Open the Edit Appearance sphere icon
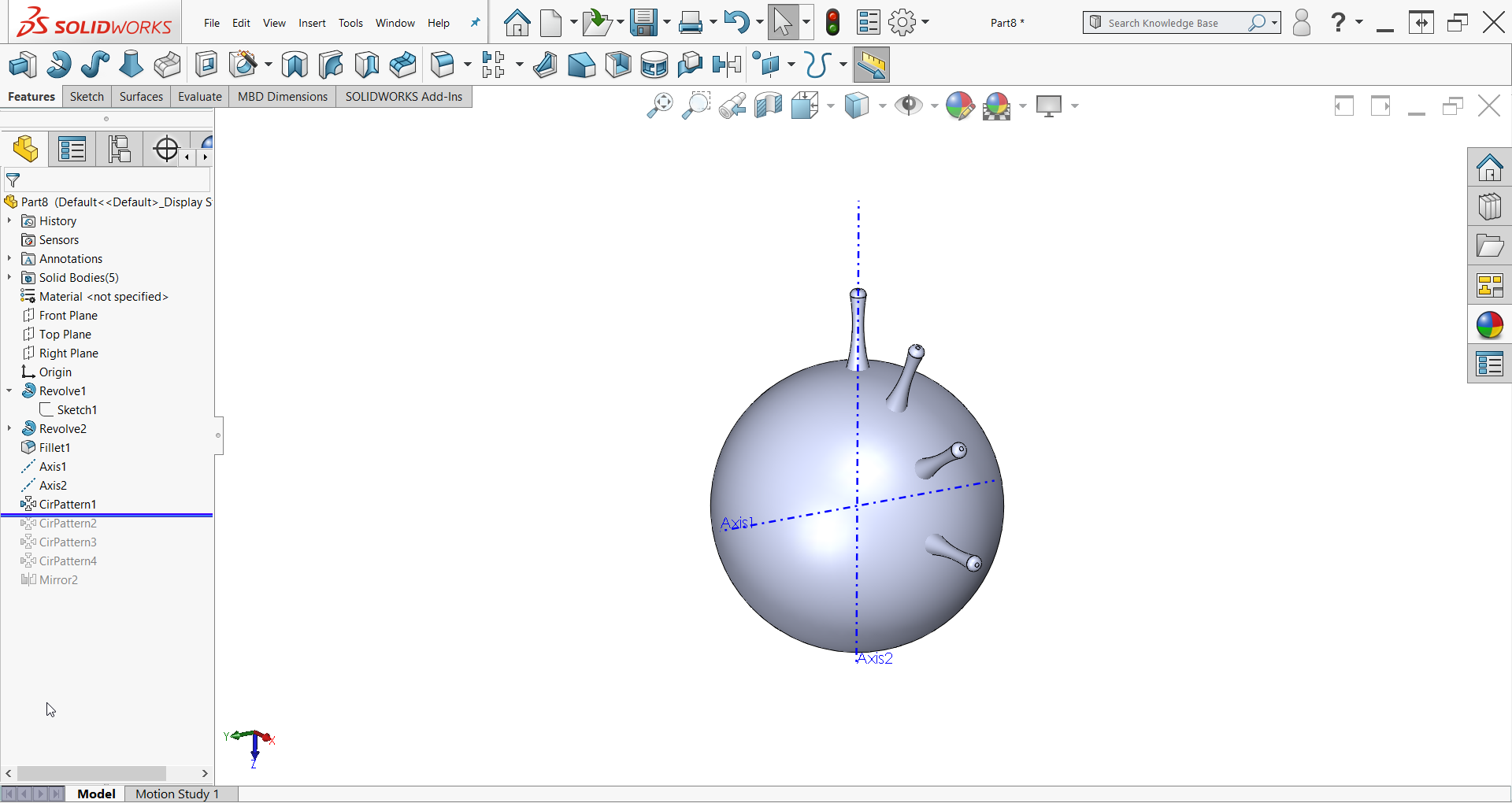The width and height of the screenshot is (1512, 803). [959, 105]
